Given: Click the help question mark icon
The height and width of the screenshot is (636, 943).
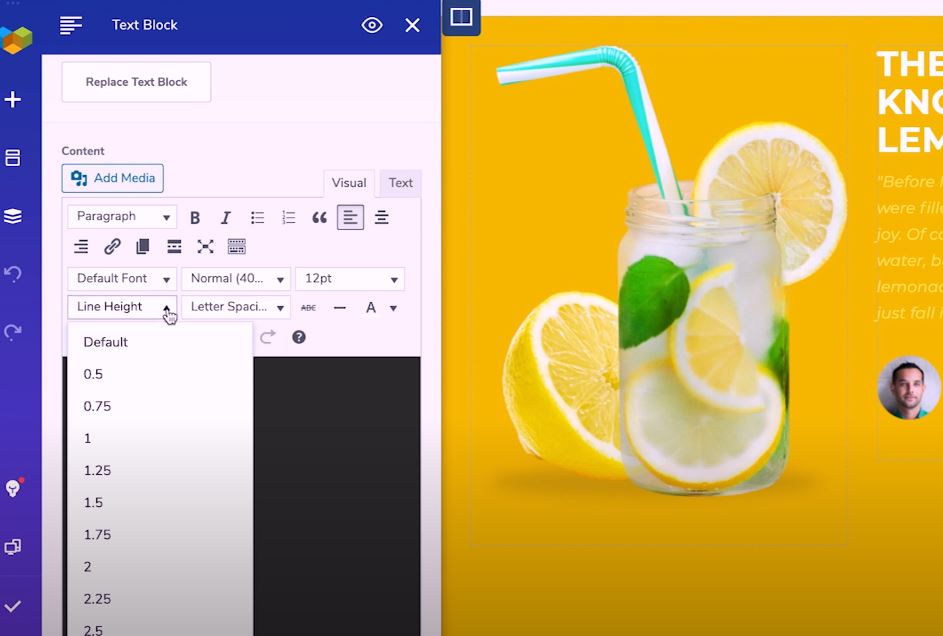Looking at the screenshot, I should point(299,337).
